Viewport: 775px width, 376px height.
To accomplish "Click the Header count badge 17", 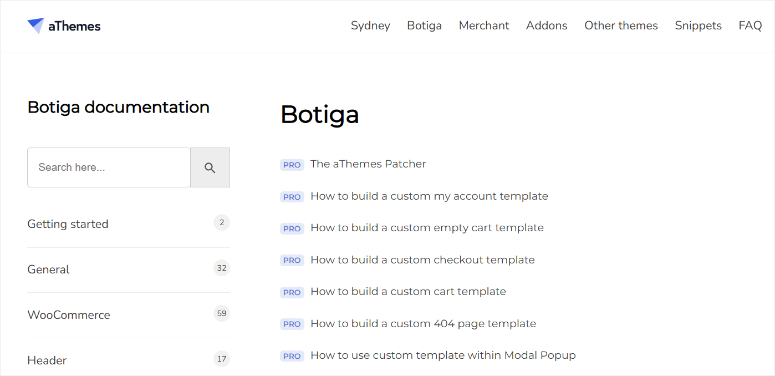I will [x=221, y=359].
